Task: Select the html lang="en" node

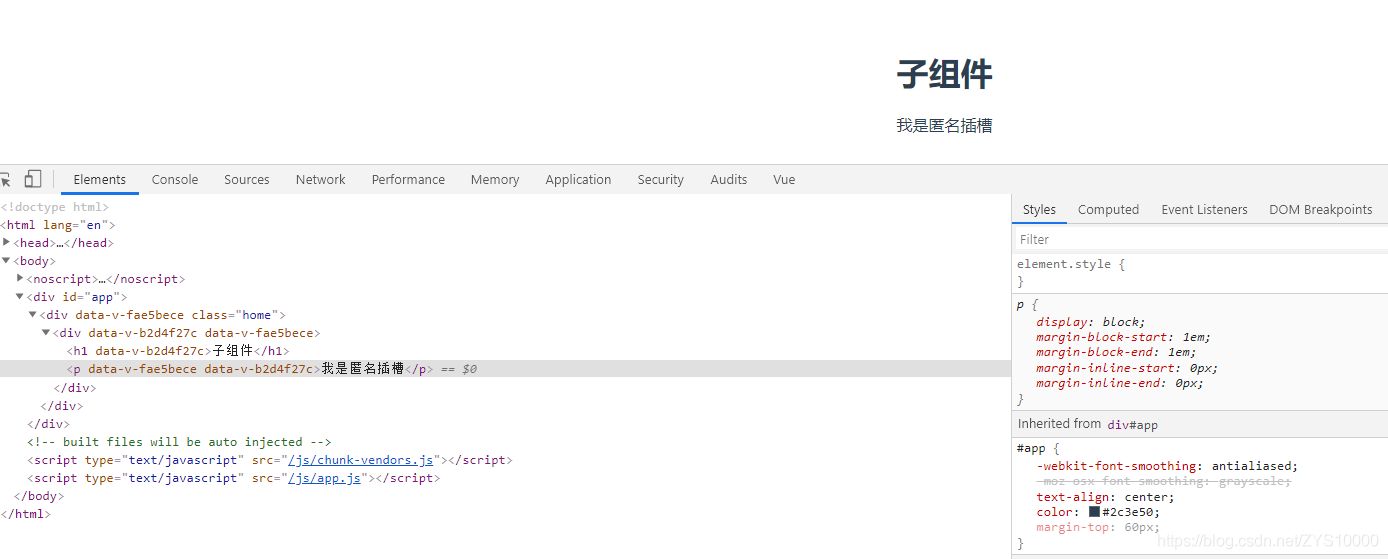Action: click(x=58, y=225)
